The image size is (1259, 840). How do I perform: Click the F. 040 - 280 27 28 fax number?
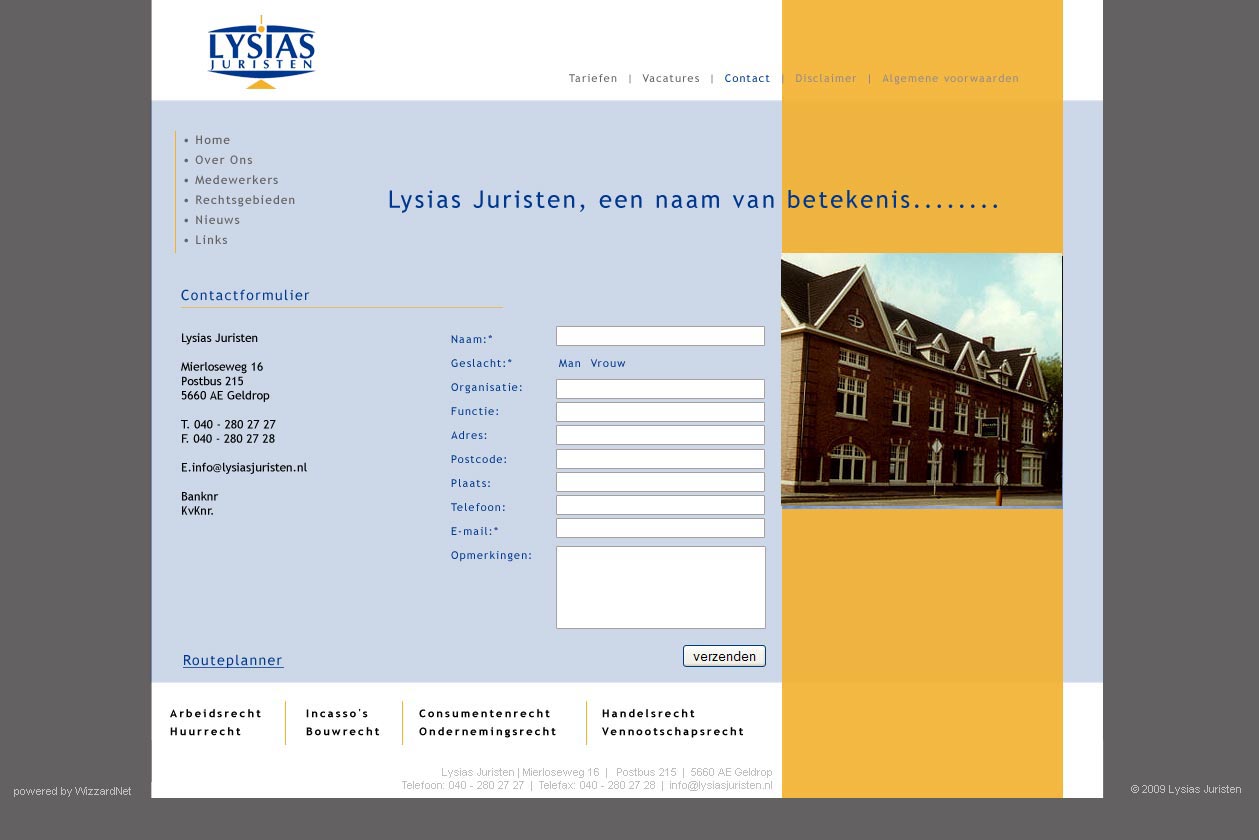point(228,438)
